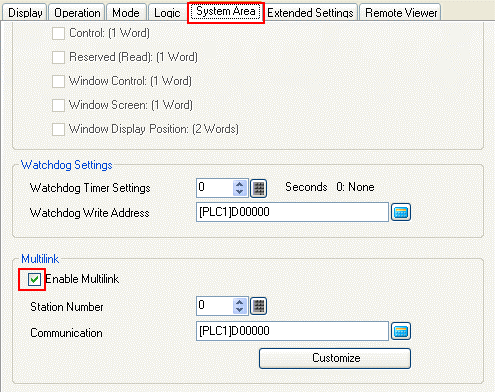Viewport: 495px width, 392px height.
Task: Open address picker for Watchdog Write Address
Action: click(x=401, y=212)
